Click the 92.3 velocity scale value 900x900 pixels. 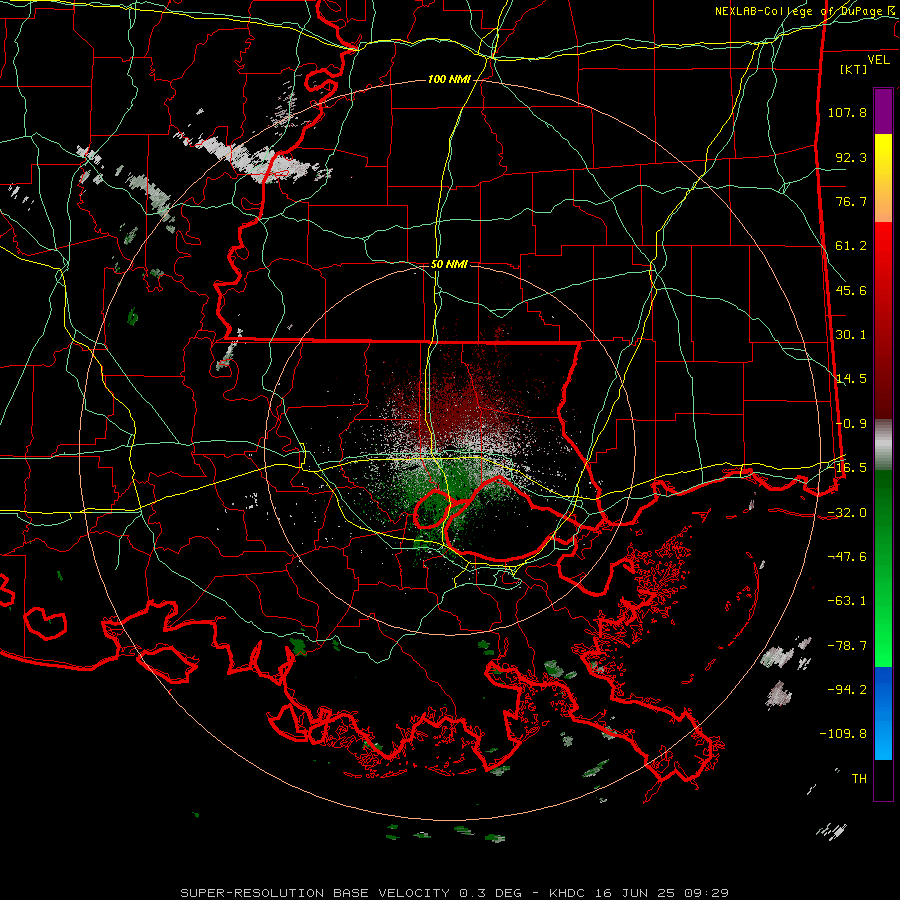pos(851,157)
